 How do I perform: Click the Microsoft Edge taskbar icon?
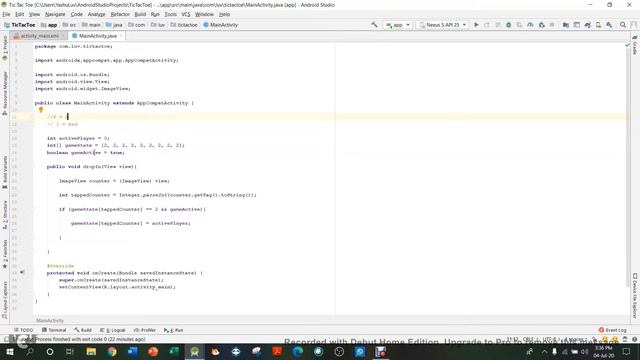click(x=298, y=351)
